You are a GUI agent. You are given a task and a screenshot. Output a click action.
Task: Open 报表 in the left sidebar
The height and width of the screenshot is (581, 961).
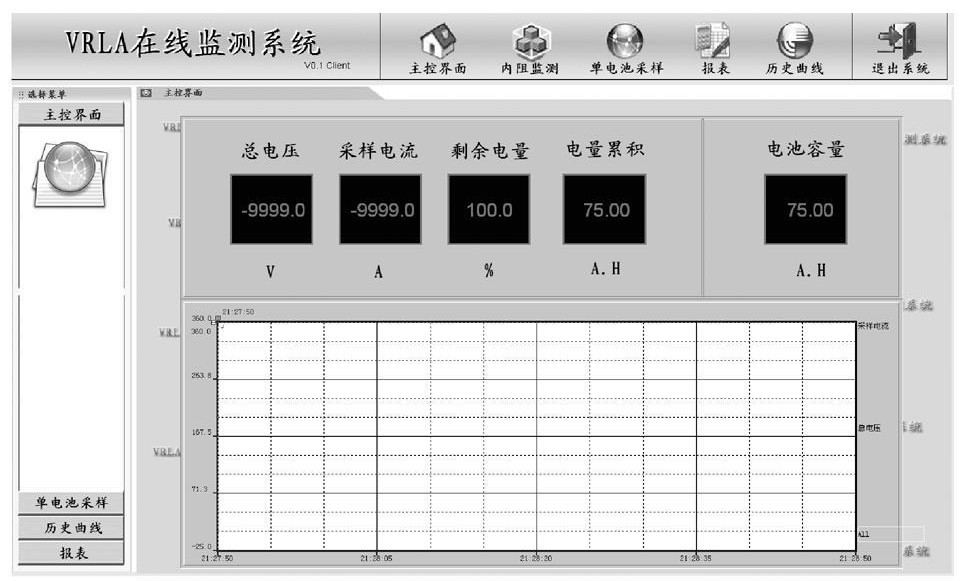(72, 553)
